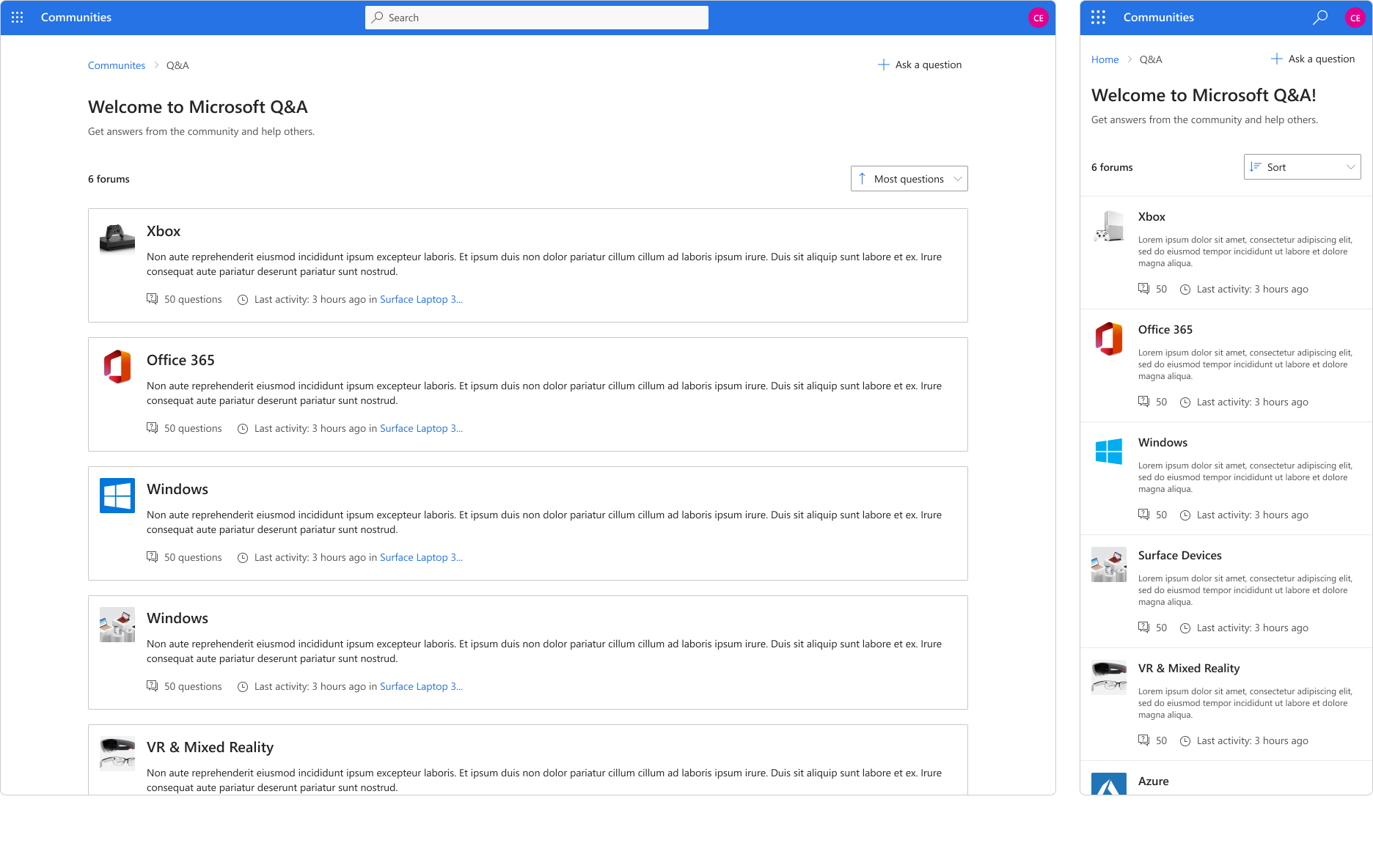
Task: Click the Xbox console icon in desktop list
Action: (117, 238)
